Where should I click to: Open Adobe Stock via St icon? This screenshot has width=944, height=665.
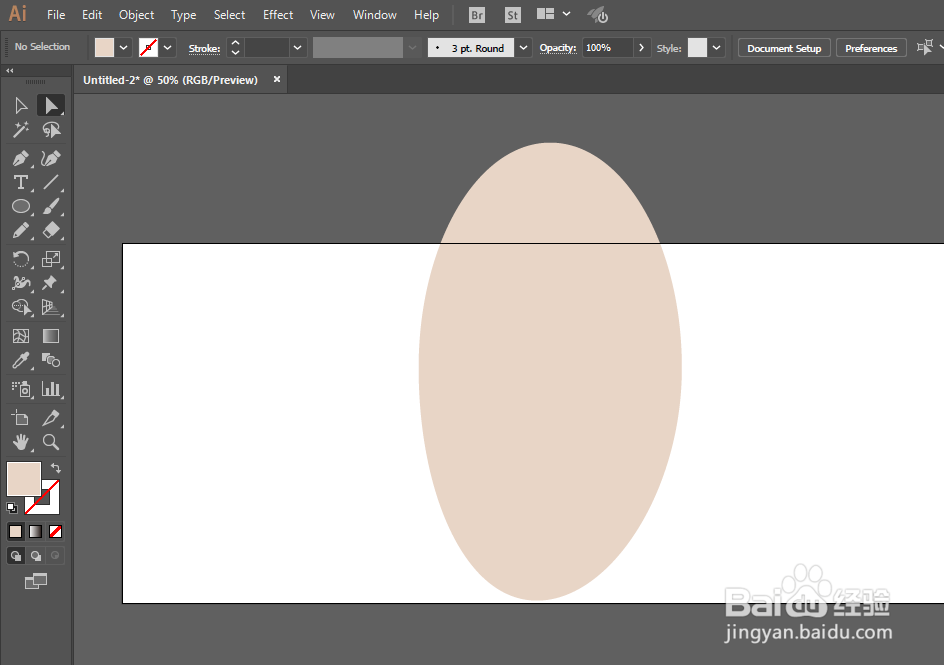pos(512,15)
